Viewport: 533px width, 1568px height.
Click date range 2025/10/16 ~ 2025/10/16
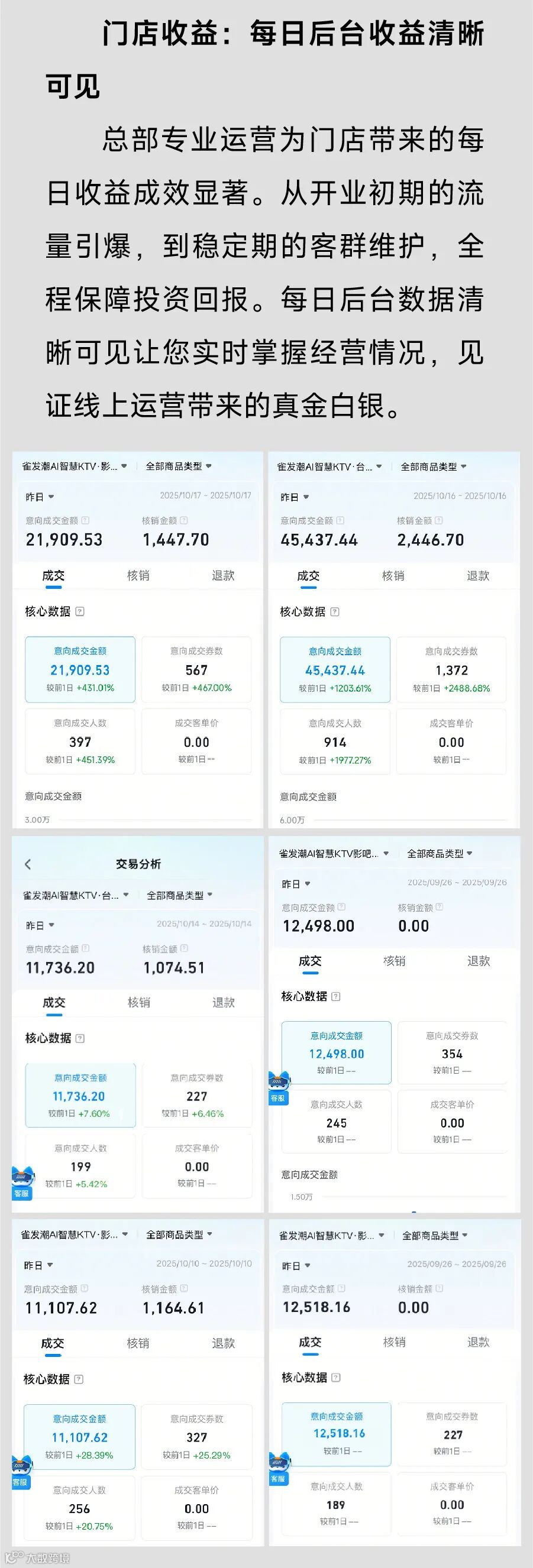pyautogui.click(x=460, y=496)
